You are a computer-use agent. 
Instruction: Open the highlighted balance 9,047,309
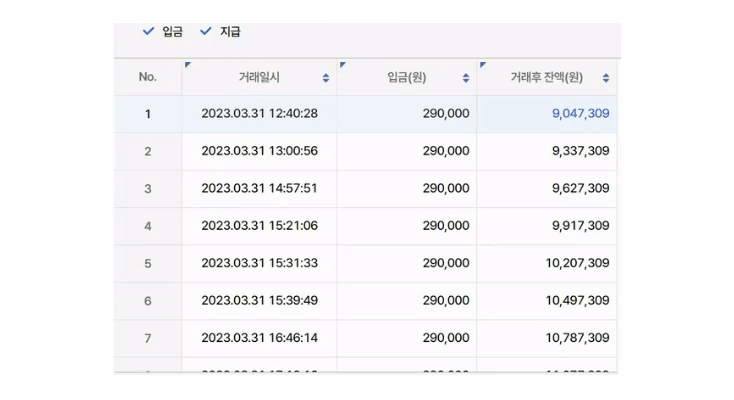tap(580, 114)
